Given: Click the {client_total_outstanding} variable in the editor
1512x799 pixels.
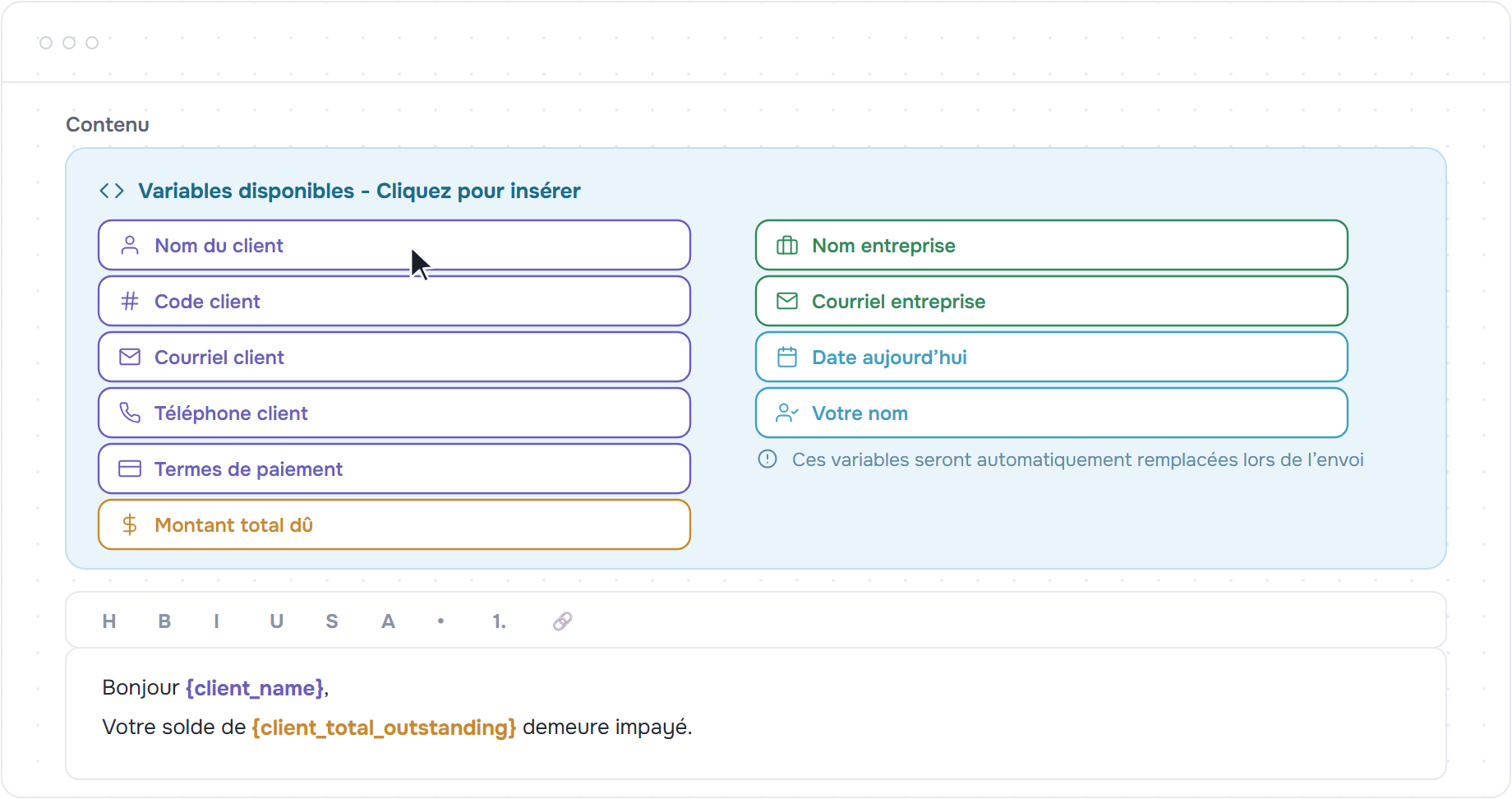Looking at the screenshot, I should click(384, 727).
